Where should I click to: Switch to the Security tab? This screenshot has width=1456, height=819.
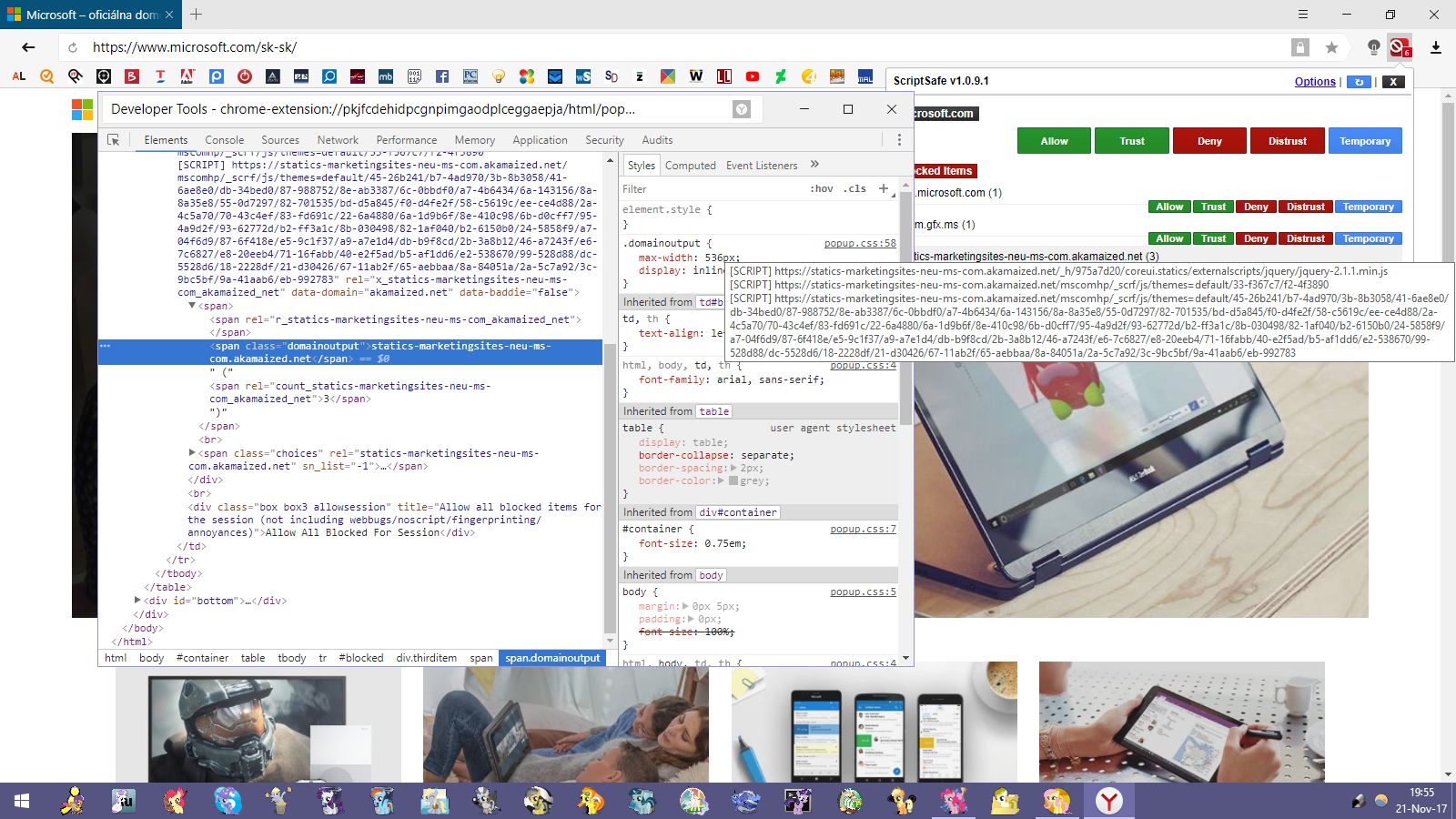click(604, 140)
